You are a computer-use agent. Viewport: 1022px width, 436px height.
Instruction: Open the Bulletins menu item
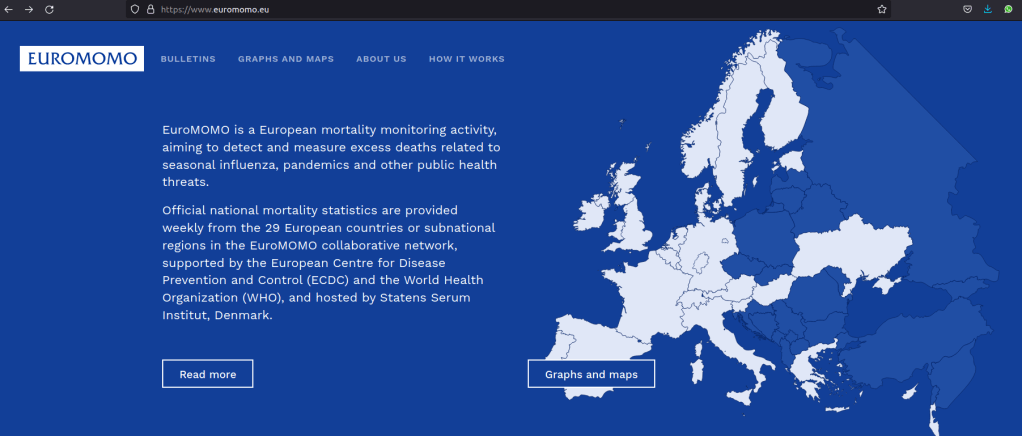click(x=188, y=59)
